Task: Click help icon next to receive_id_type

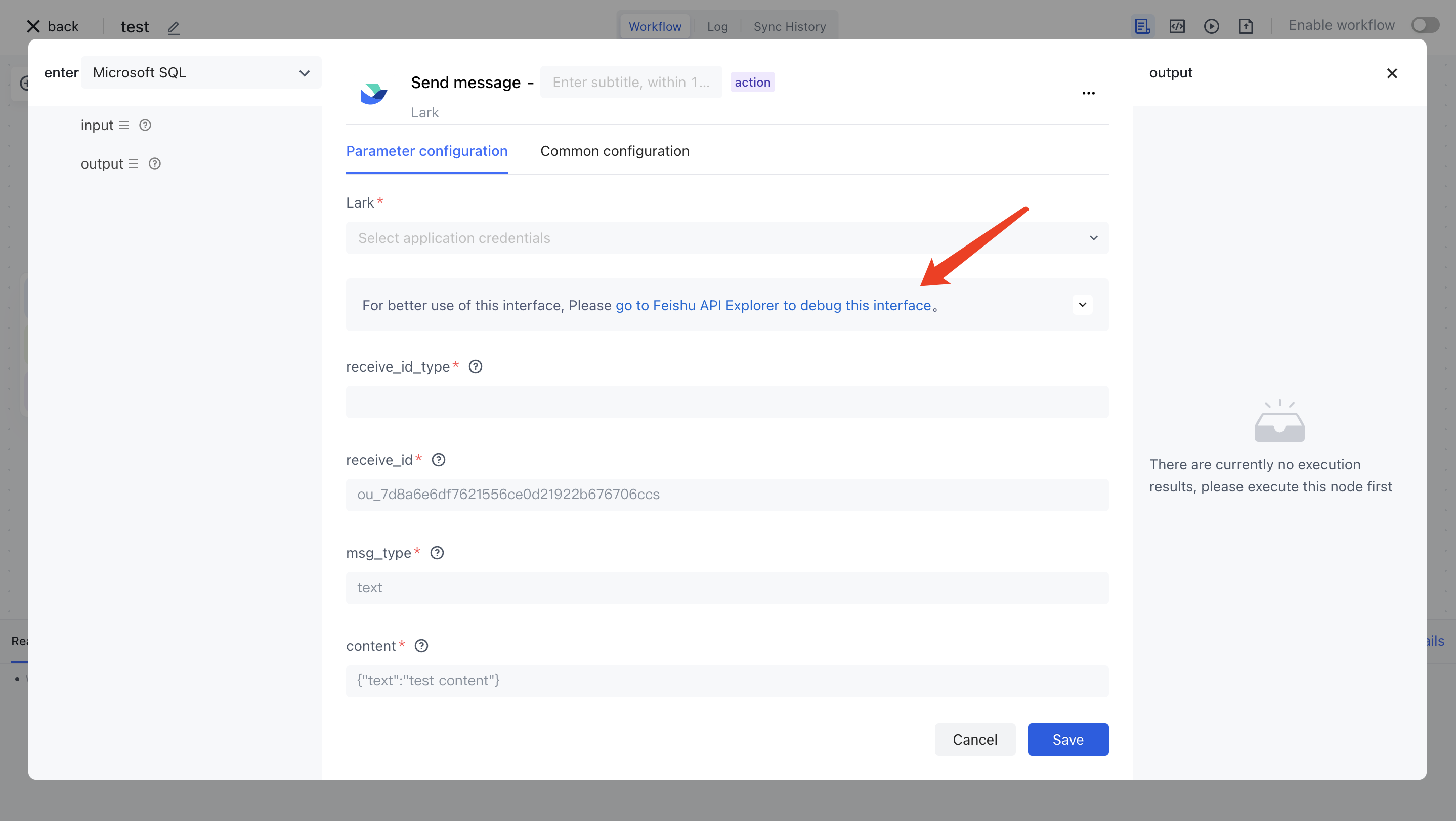Action: (476, 366)
